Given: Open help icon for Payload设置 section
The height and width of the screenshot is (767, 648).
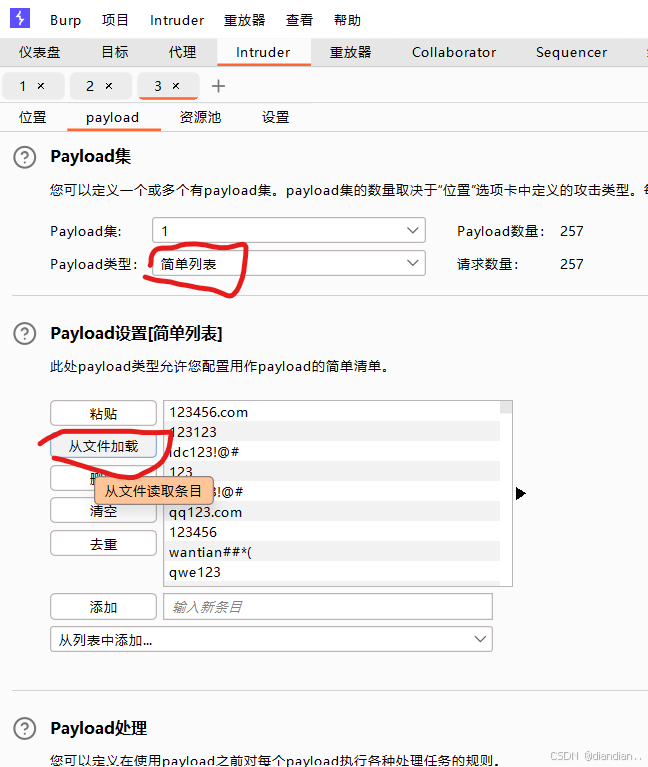Looking at the screenshot, I should pos(24,334).
